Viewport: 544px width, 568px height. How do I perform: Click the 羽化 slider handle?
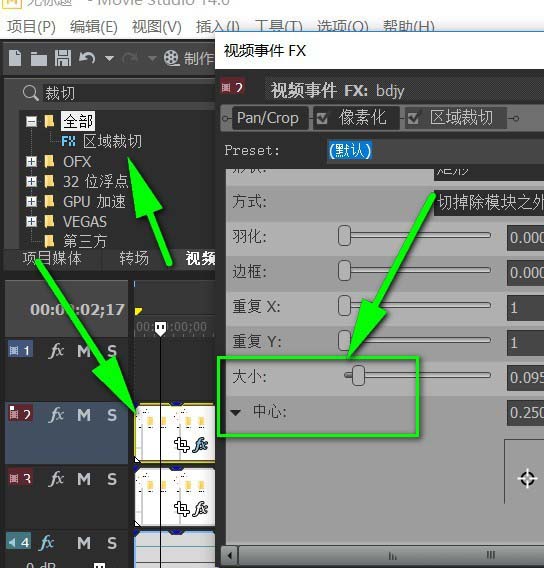click(344, 235)
